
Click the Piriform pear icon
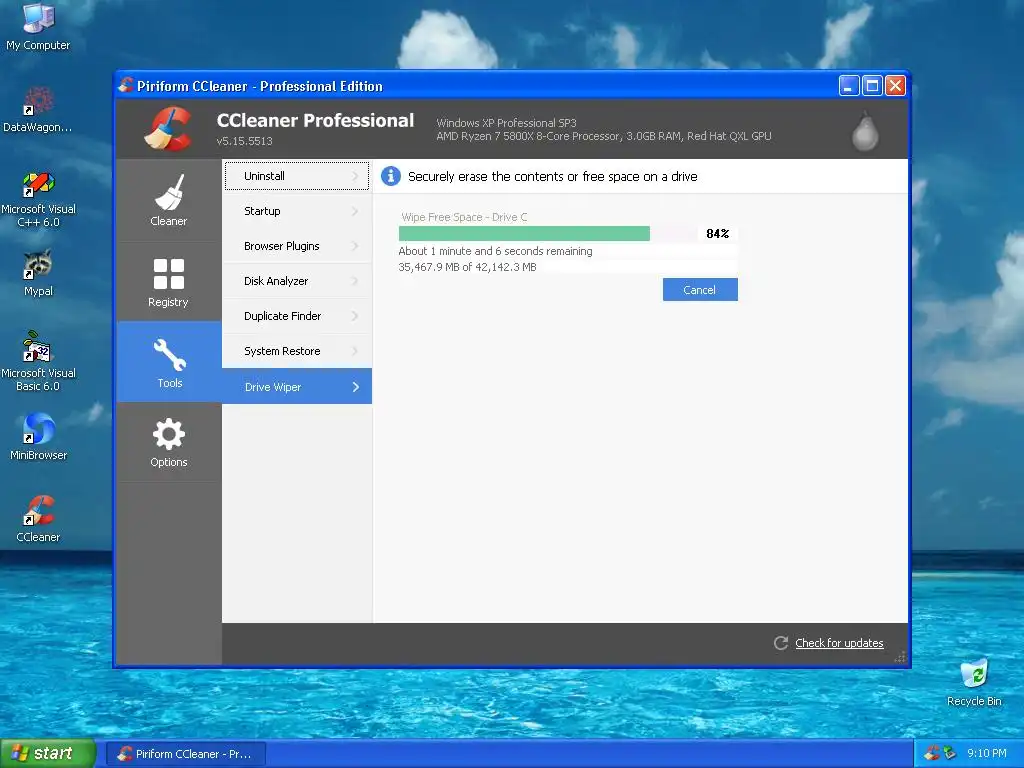865,131
